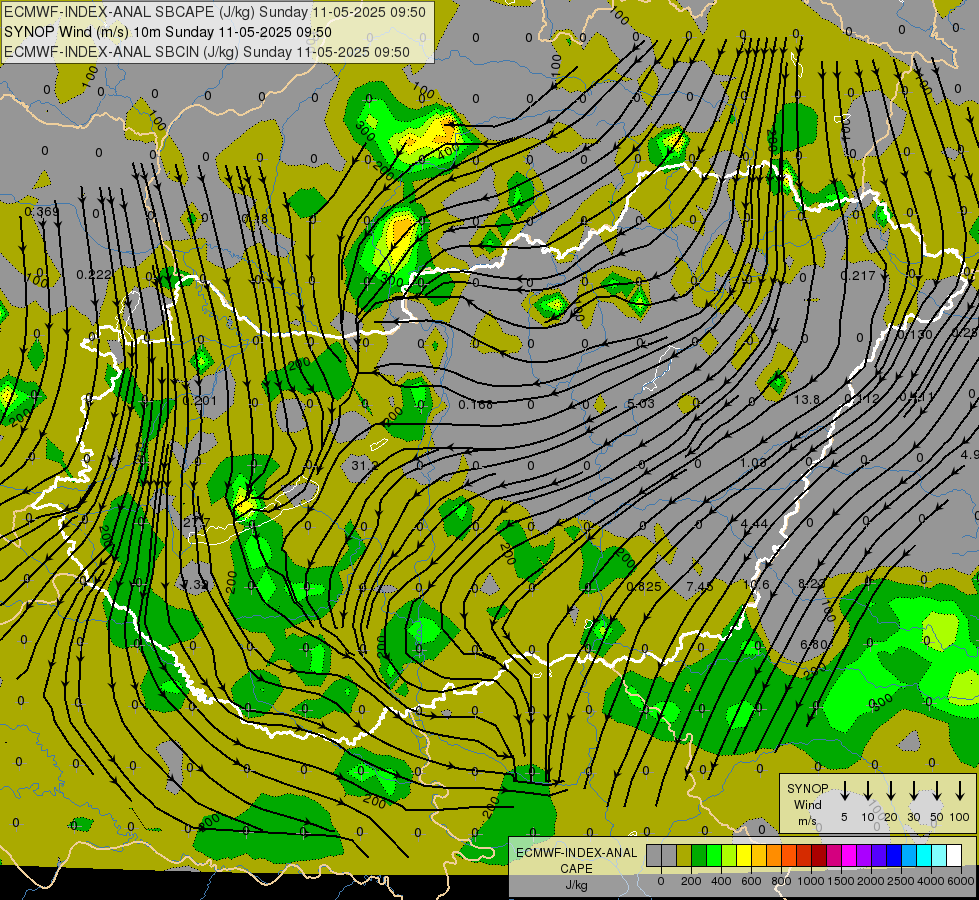Click the arrow above 50 in SYNOP legend
The image size is (979, 900).
click(937, 791)
